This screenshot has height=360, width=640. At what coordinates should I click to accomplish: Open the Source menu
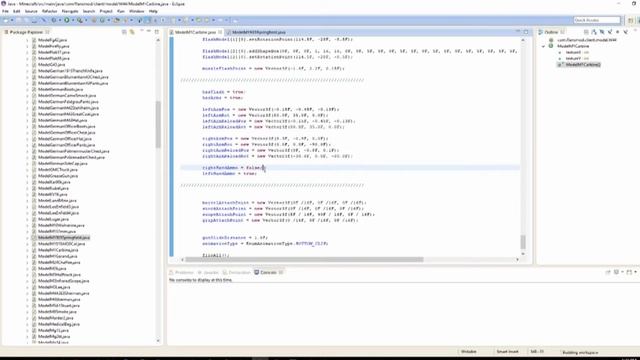click(31, 11)
